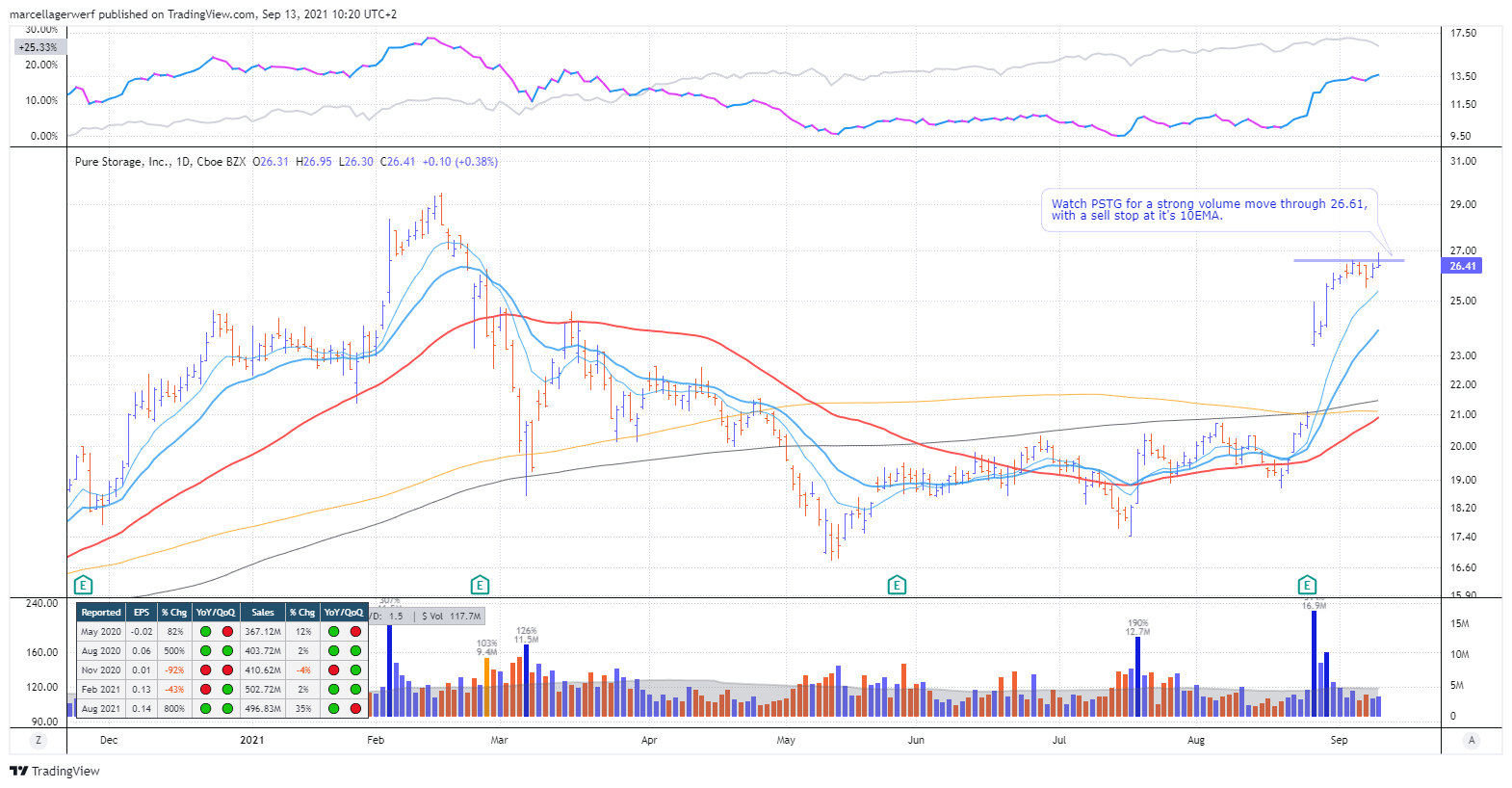Screen dimensions: 1512x788
Task: Click the earnings E marker in late August
Action: [1307, 585]
